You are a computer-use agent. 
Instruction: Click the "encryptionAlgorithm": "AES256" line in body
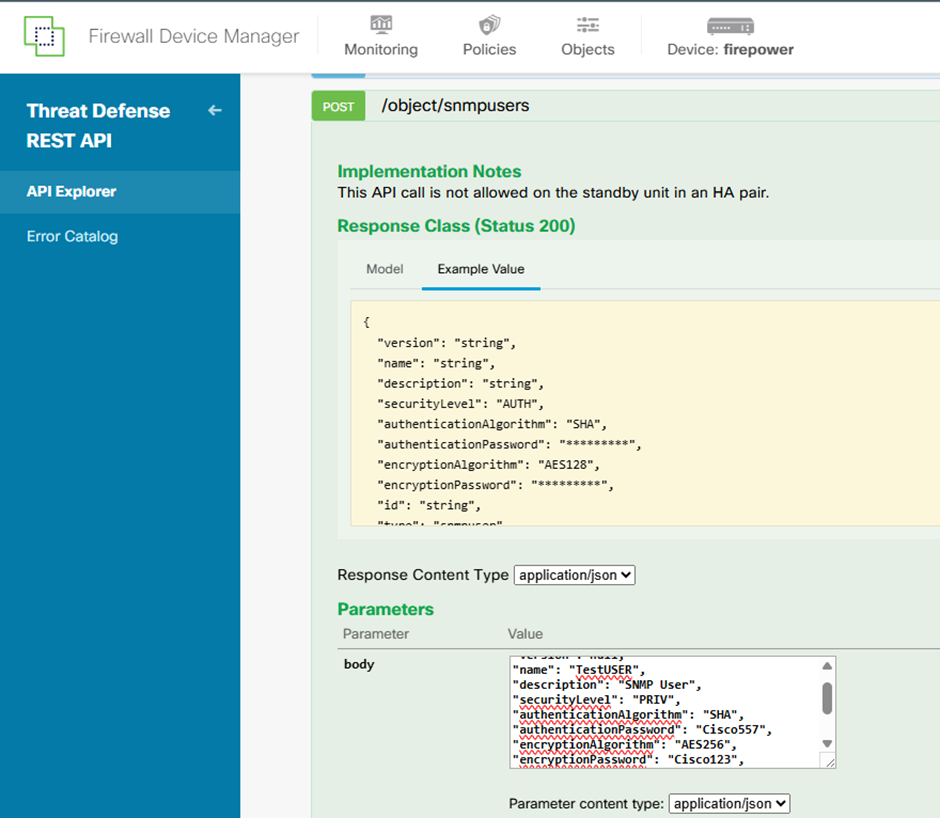pyautogui.click(x=625, y=744)
